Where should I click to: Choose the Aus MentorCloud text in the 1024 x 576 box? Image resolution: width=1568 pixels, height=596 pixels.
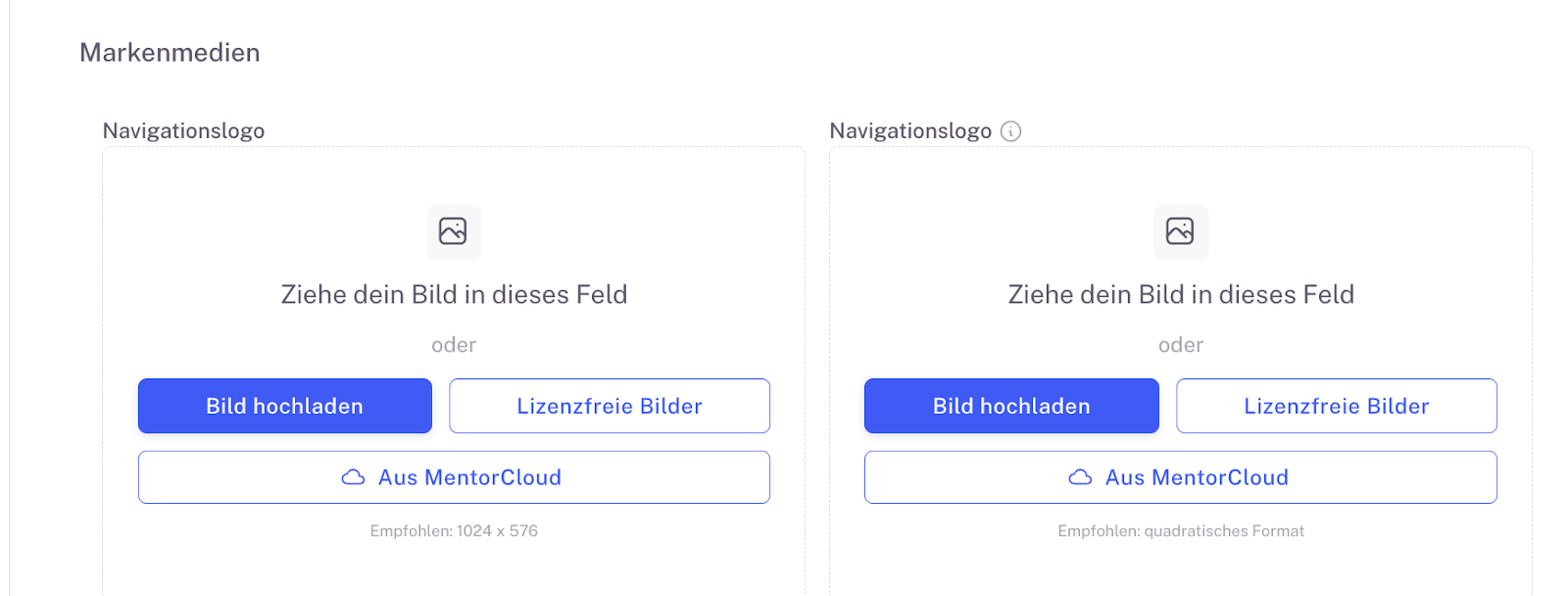tap(470, 477)
